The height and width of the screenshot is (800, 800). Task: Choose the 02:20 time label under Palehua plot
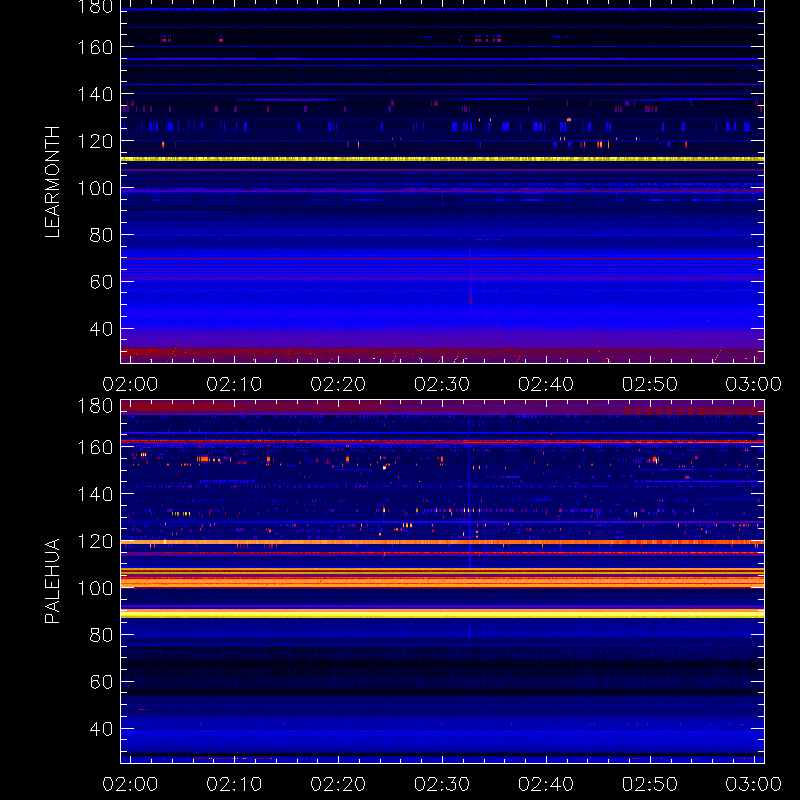338,784
